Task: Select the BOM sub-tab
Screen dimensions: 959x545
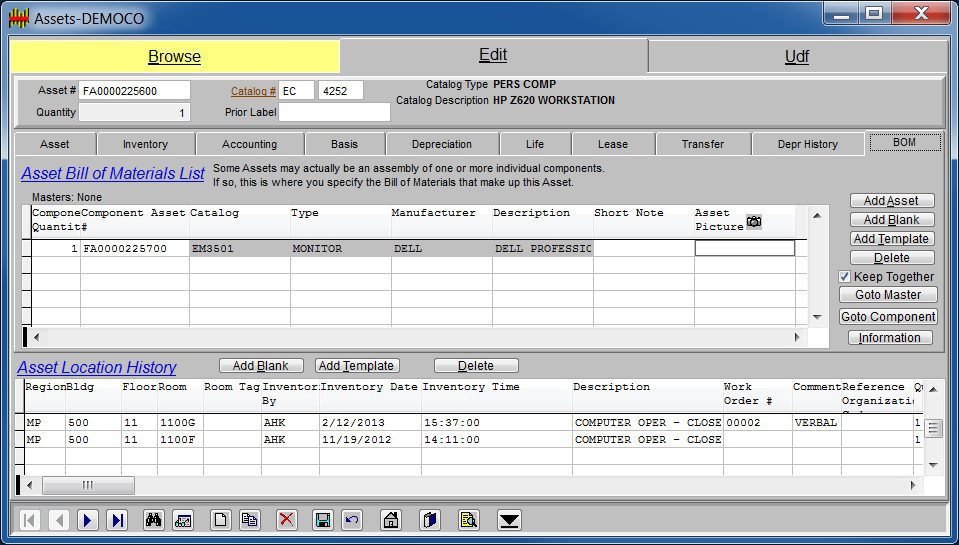Action: click(904, 143)
